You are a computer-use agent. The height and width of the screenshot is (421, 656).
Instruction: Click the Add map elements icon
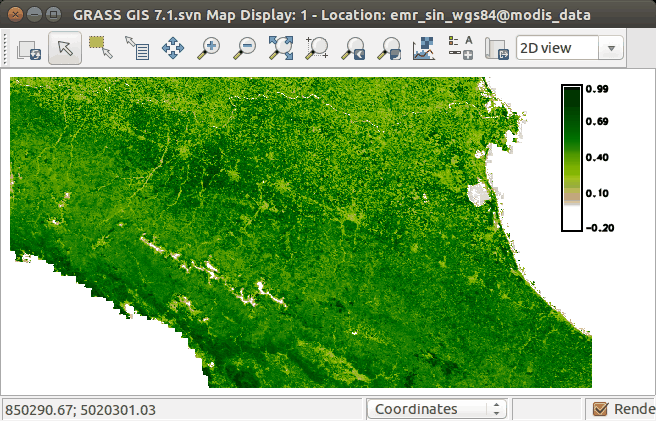(x=460, y=47)
